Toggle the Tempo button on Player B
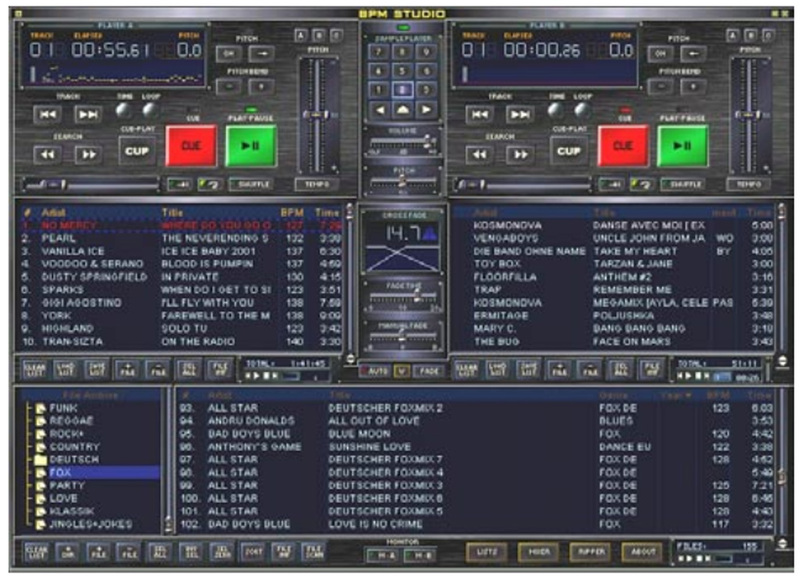 [x=748, y=184]
